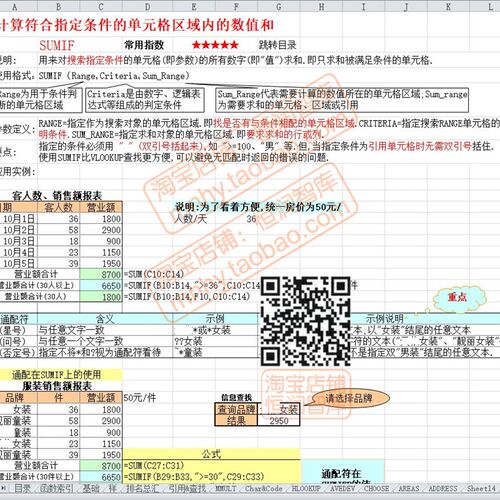
Task: Select the 人数/天 value 36 cell
Action: (x=236, y=219)
